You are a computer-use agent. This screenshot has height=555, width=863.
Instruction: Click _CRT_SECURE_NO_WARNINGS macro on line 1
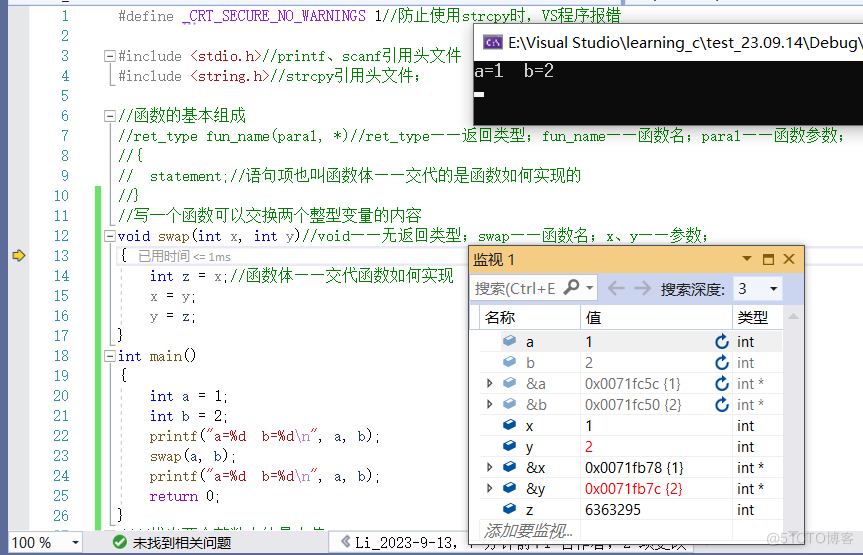[274, 16]
